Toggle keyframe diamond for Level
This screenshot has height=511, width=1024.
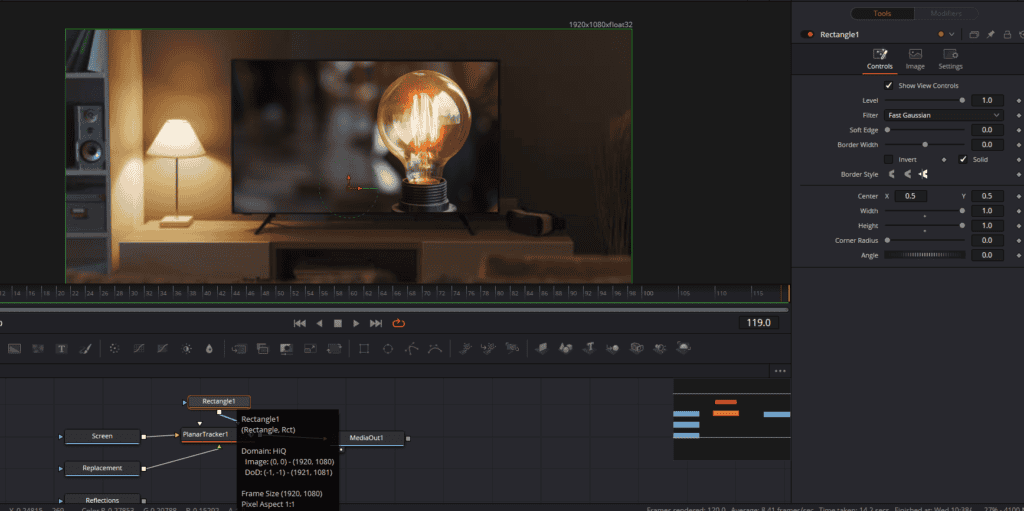point(1018,101)
